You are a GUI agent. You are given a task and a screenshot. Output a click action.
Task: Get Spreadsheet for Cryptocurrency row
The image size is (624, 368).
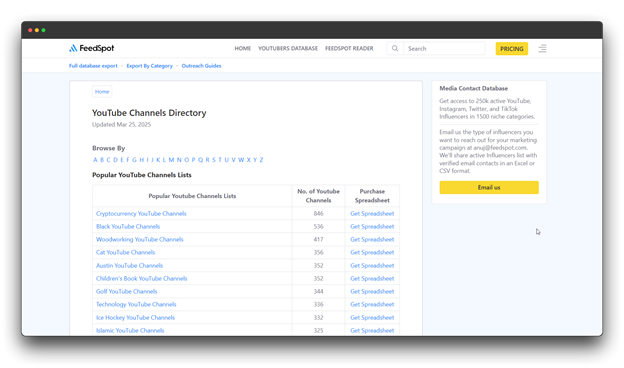tap(372, 214)
